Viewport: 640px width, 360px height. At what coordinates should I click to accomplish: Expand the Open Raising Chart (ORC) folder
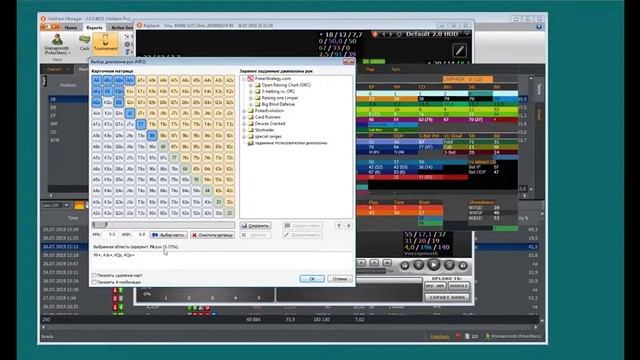pyautogui.click(x=251, y=85)
